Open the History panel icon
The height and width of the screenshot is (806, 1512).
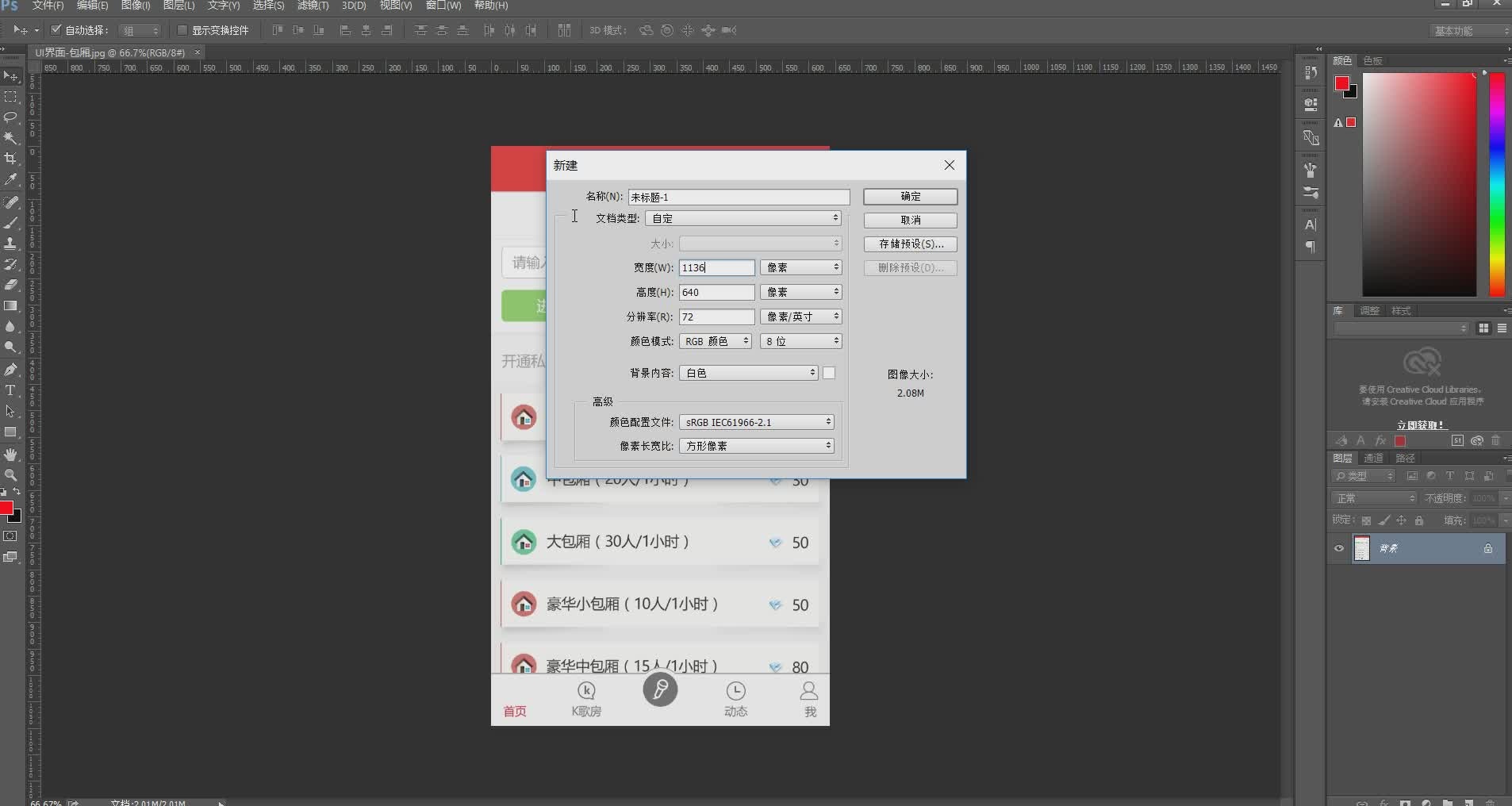click(1311, 72)
